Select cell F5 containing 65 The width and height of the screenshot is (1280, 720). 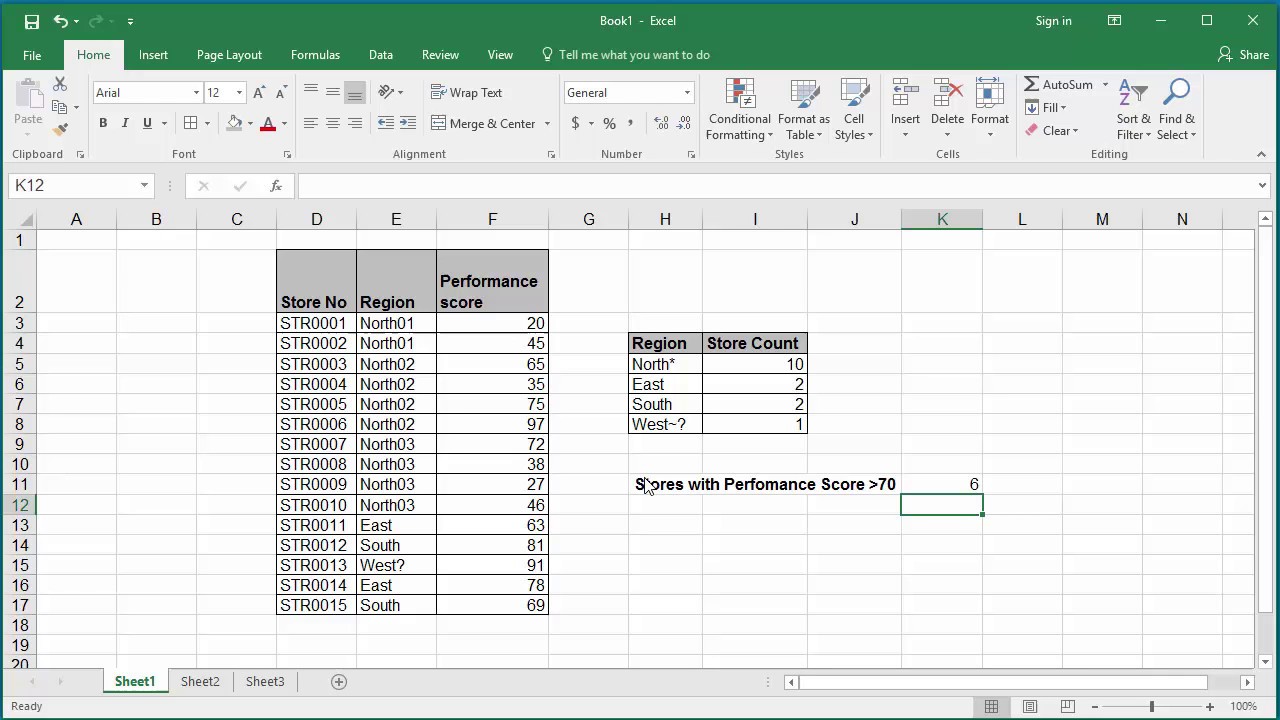click(492, 364)
